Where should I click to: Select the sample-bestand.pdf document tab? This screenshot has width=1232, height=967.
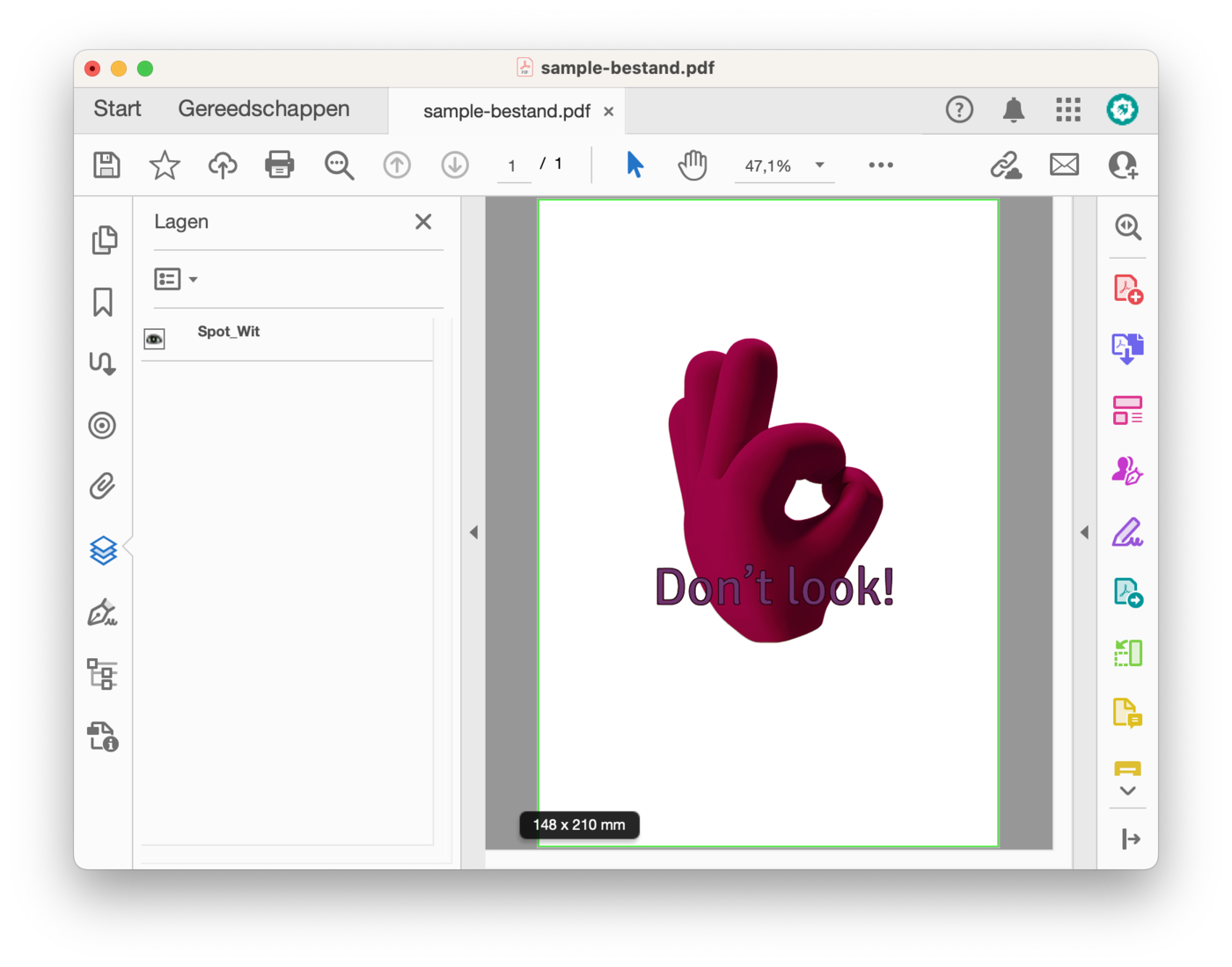[x=507, y=112]
